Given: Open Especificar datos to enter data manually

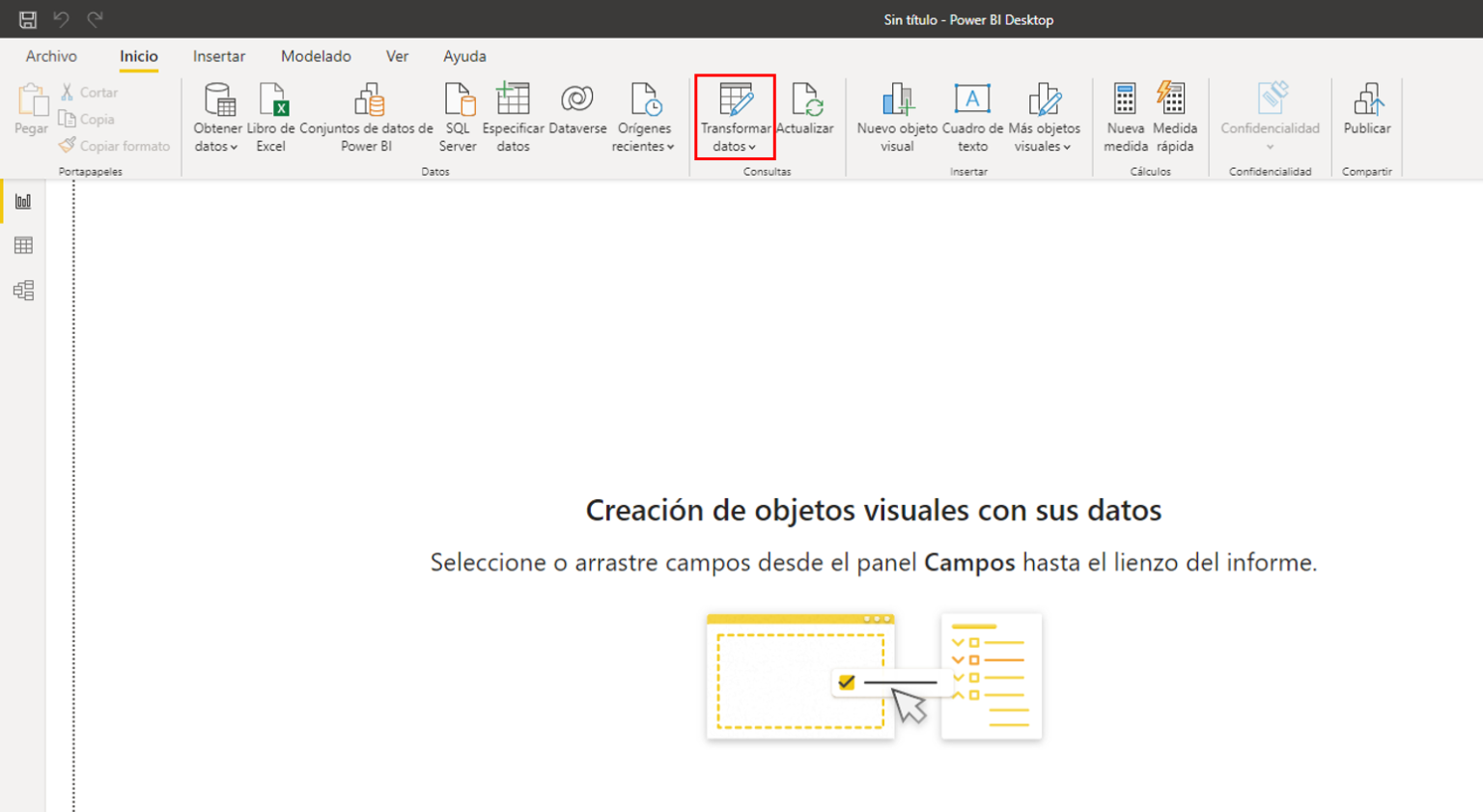Looking at the screenshot, I should click(513, 116).
